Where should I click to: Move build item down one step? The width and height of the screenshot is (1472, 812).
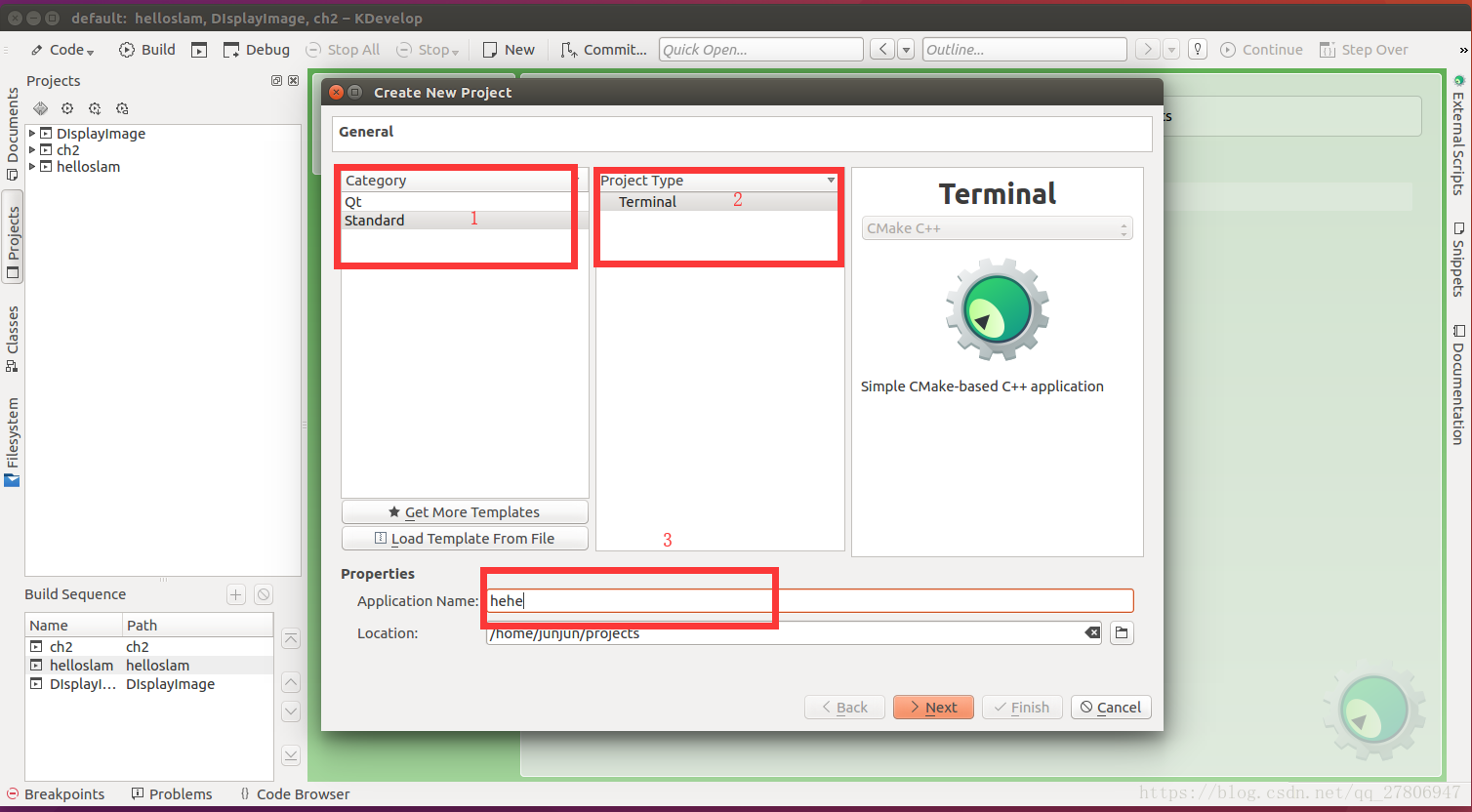tap(291, 711)
